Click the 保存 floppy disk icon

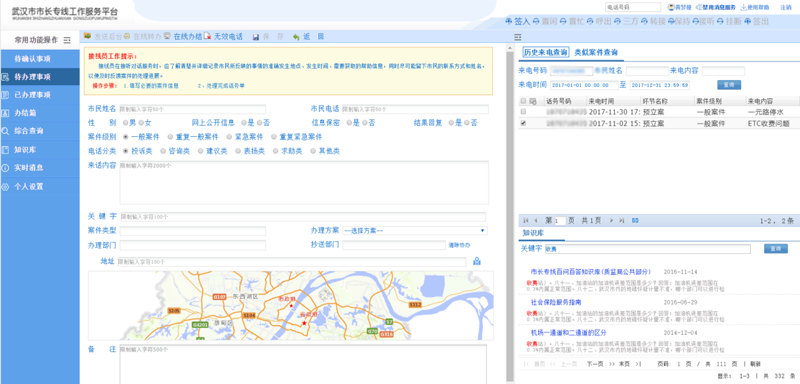256,37
